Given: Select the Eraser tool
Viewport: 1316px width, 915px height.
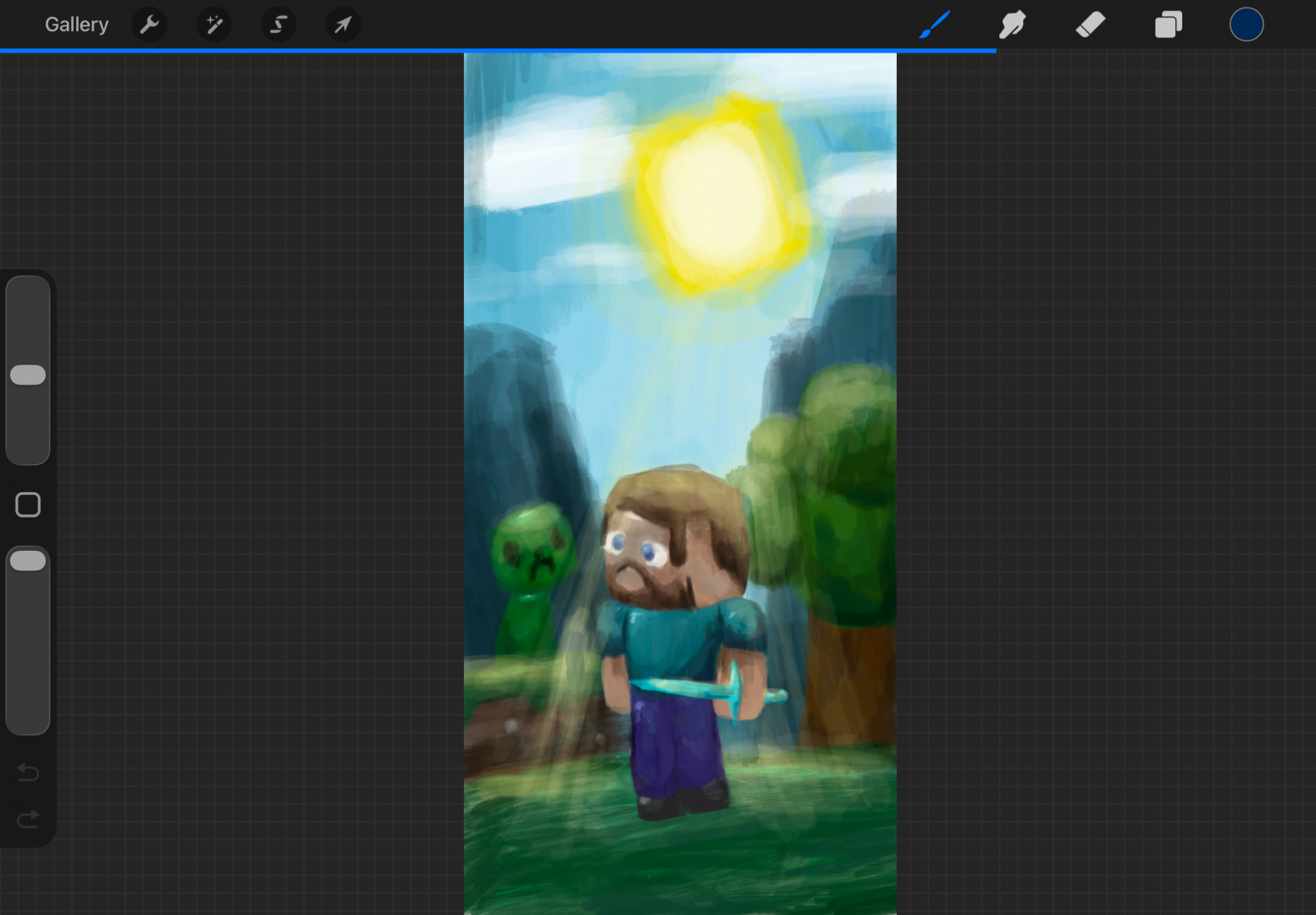Looking at the screenshot, I should (x=1090, y=25).
